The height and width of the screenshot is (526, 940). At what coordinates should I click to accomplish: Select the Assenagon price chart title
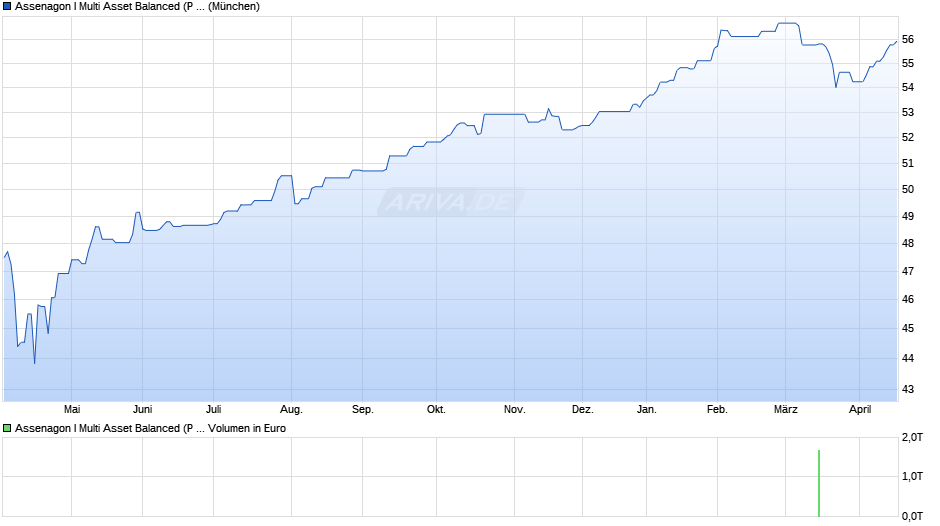coord(137,7)
